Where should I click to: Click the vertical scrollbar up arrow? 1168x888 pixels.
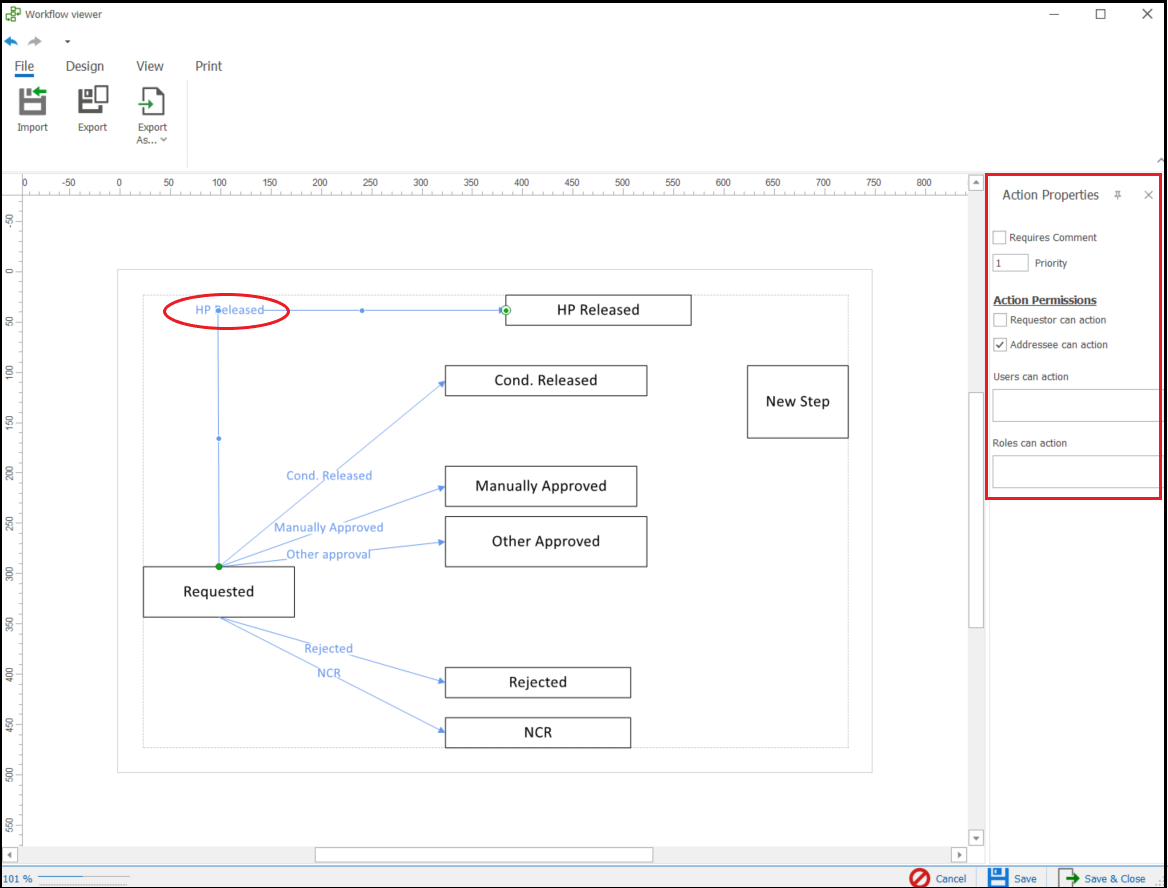976,183
